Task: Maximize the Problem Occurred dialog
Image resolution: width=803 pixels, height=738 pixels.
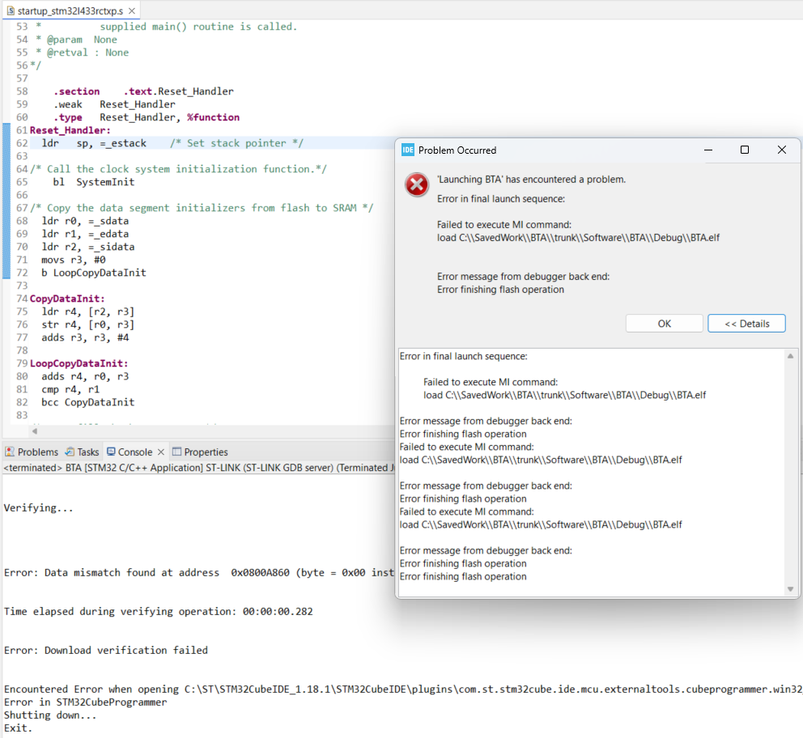Action: 745,150
